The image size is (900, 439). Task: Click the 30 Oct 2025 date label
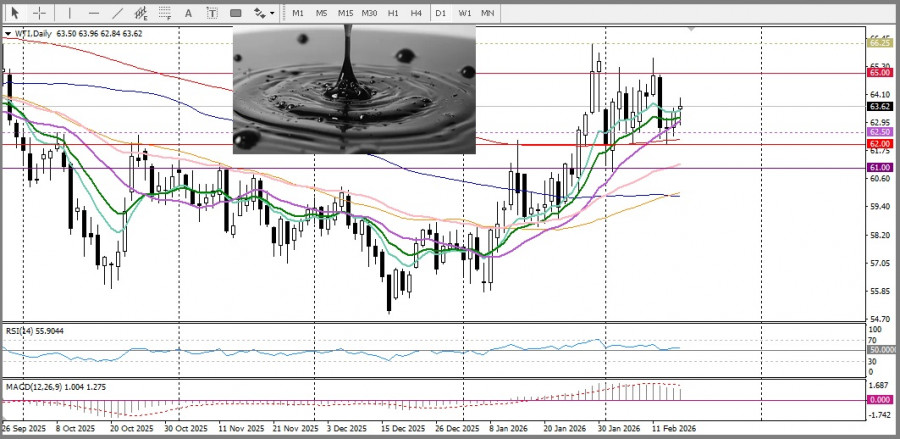[x=186, y=429]
